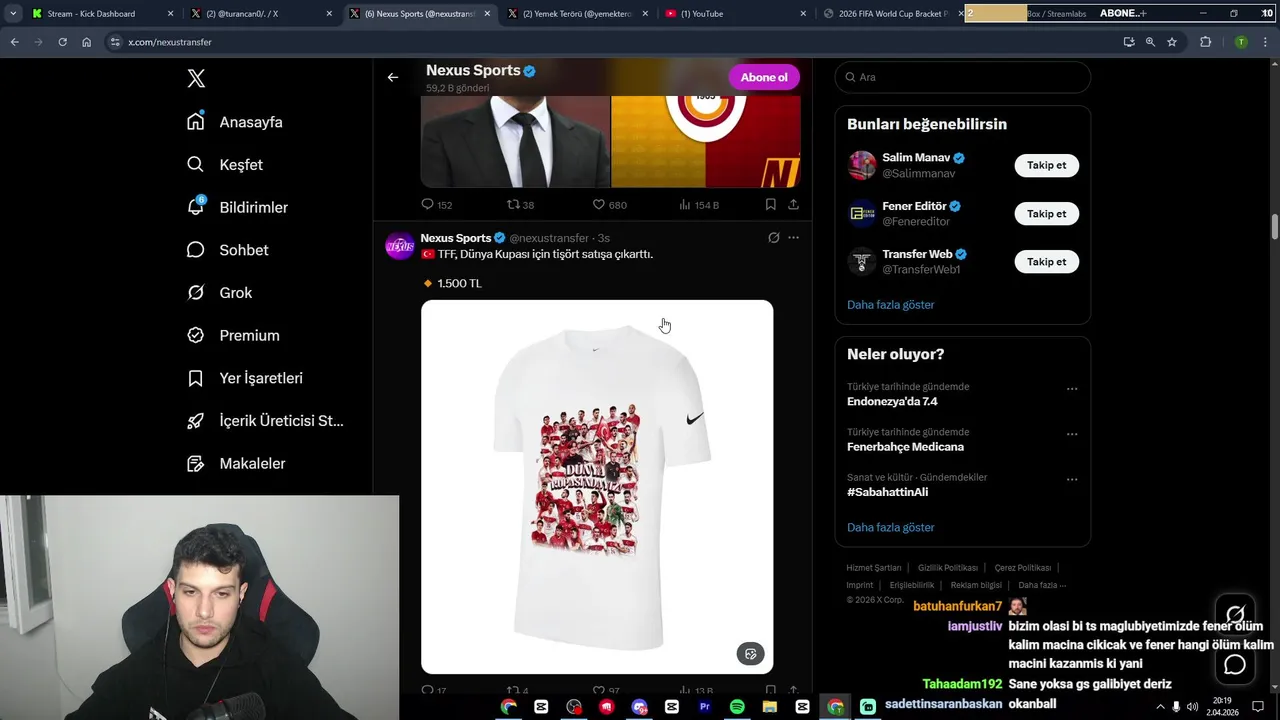The image size is (1280, 720).
Task: Open floating chat messages button
Action: pos(1235,665)
